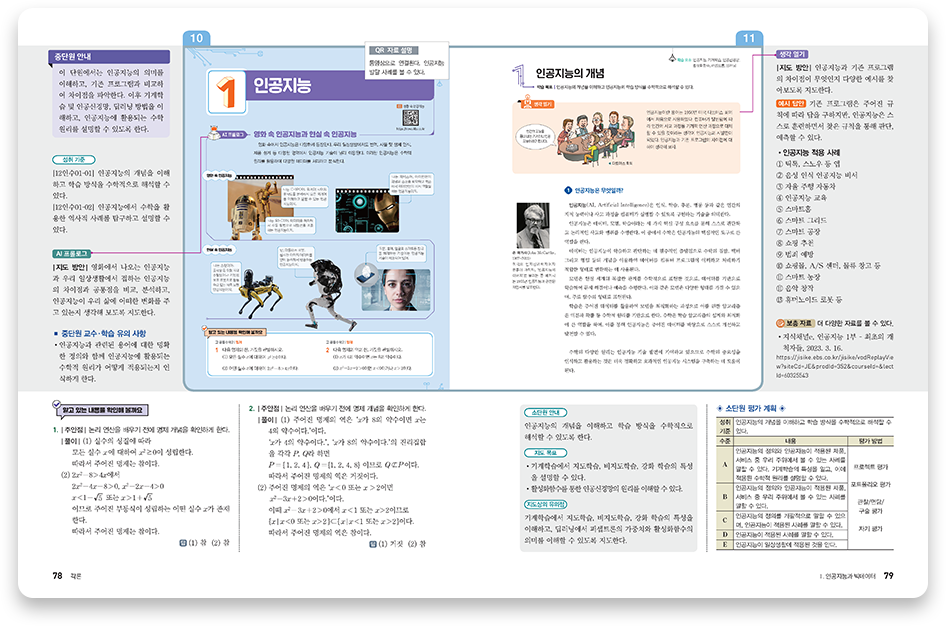Click the yellow robot dog image

261,295
